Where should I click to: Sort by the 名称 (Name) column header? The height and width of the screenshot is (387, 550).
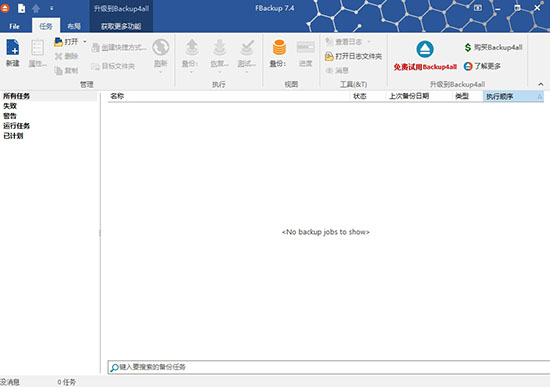pos(229,96)
